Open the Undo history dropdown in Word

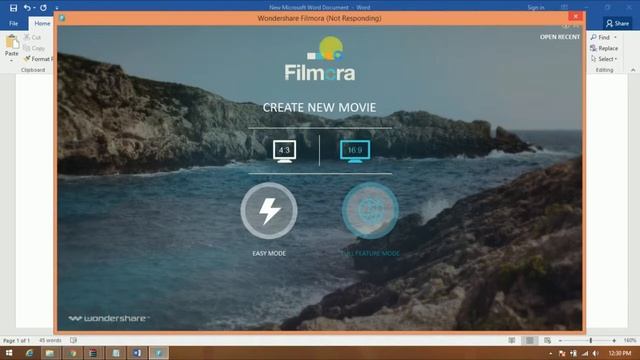34,8
